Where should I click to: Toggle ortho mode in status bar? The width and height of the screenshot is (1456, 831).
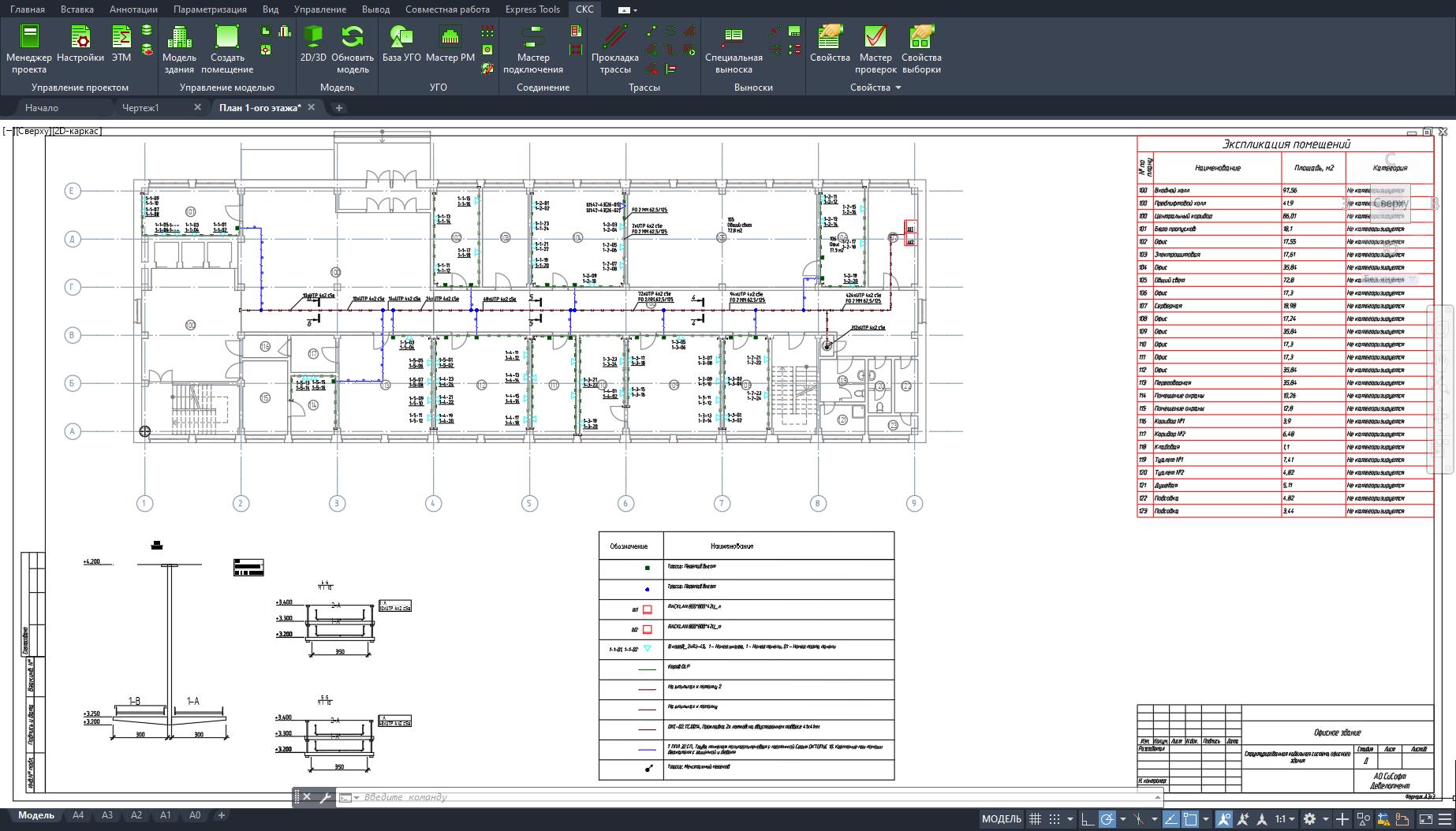[x=1088, y=819]
